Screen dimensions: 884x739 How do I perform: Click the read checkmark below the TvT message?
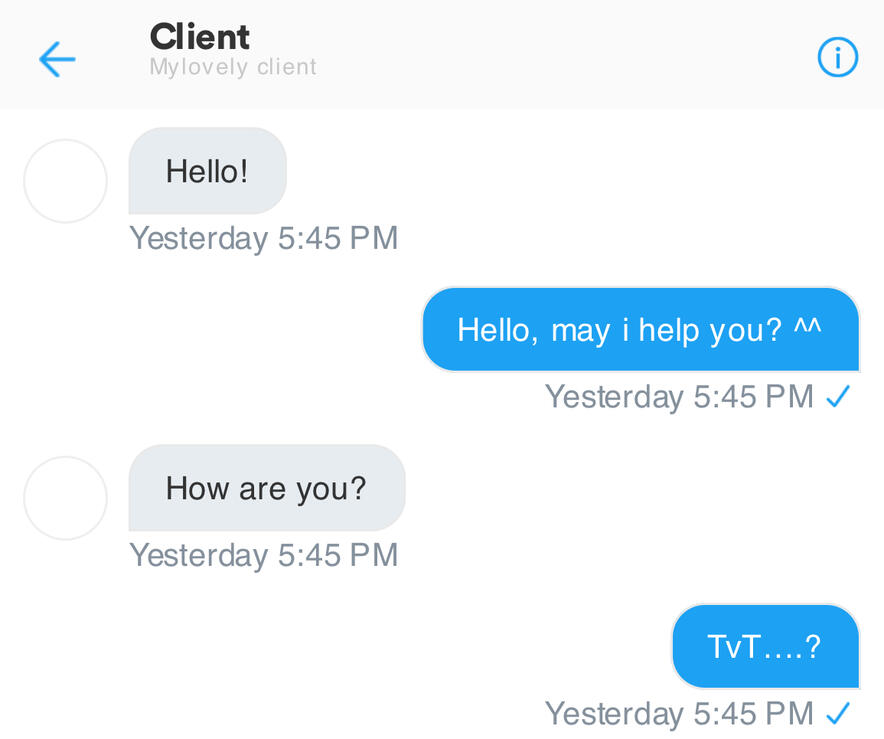838,714
